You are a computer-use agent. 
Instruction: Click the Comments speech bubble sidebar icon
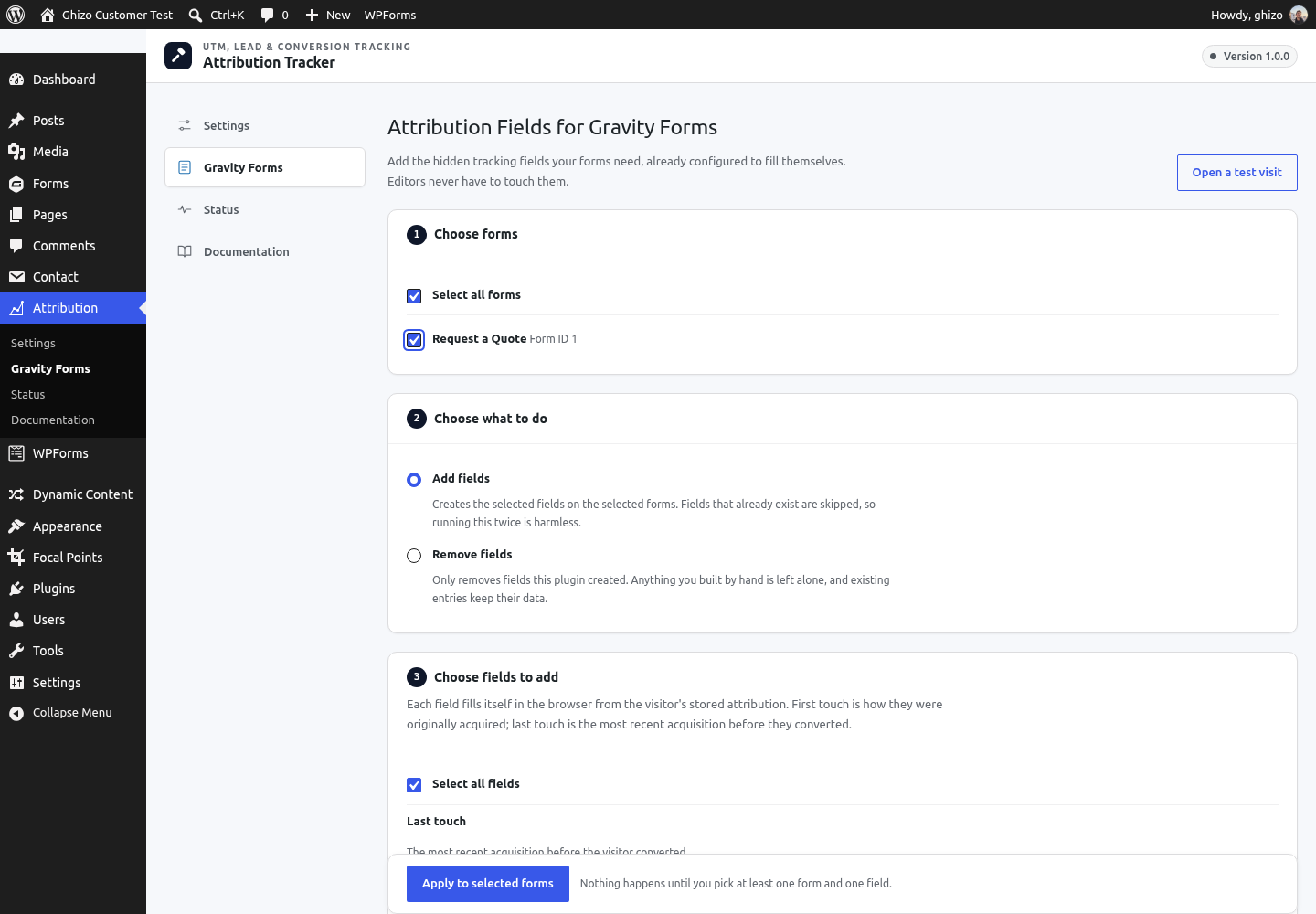(16, 246)
